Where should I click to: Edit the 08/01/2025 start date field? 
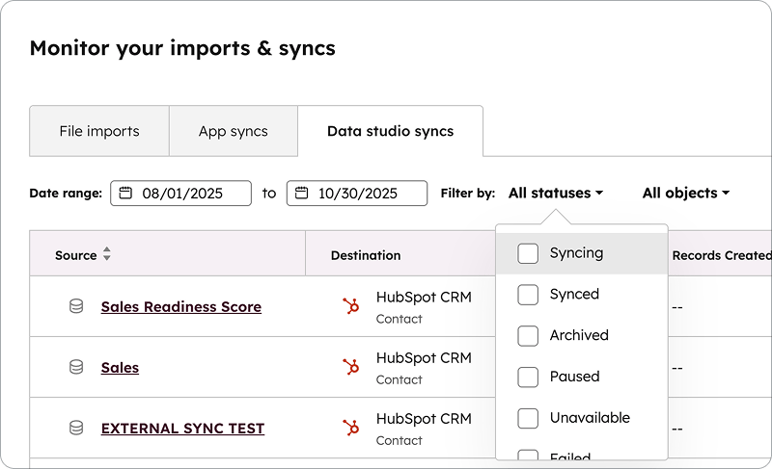tap(181, 193)
